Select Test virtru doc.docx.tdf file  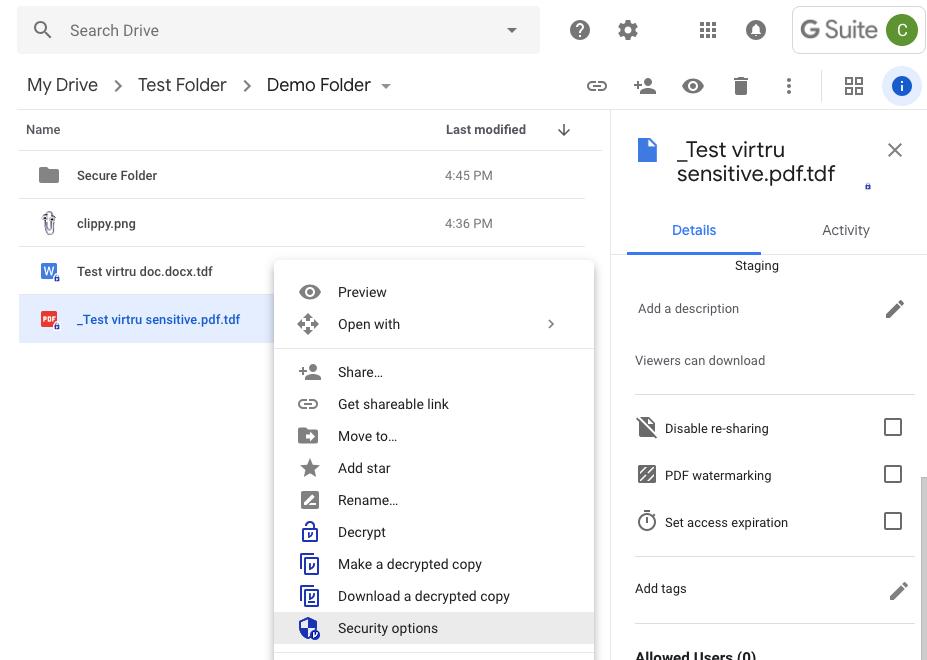point(145,271)
